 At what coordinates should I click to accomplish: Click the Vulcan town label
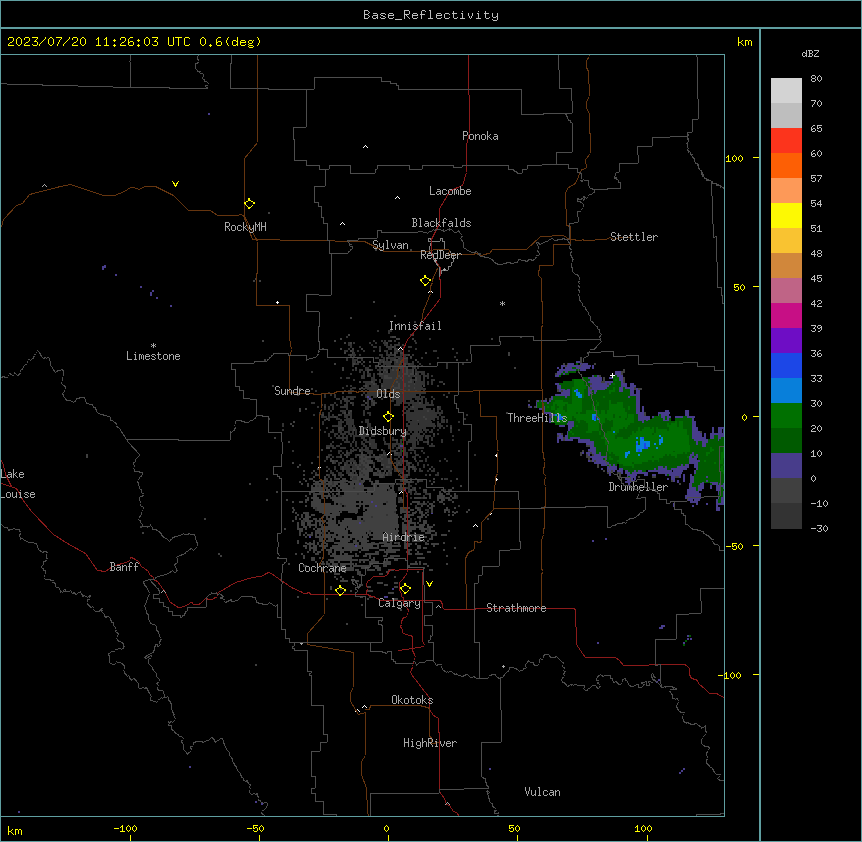pos(543,792)
